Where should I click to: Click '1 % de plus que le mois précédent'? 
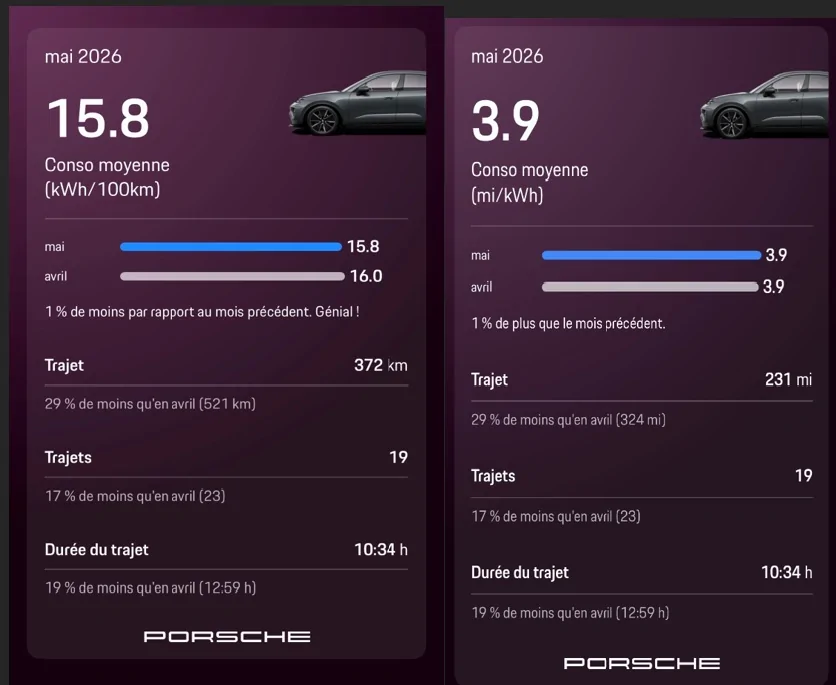coord(568,324)
